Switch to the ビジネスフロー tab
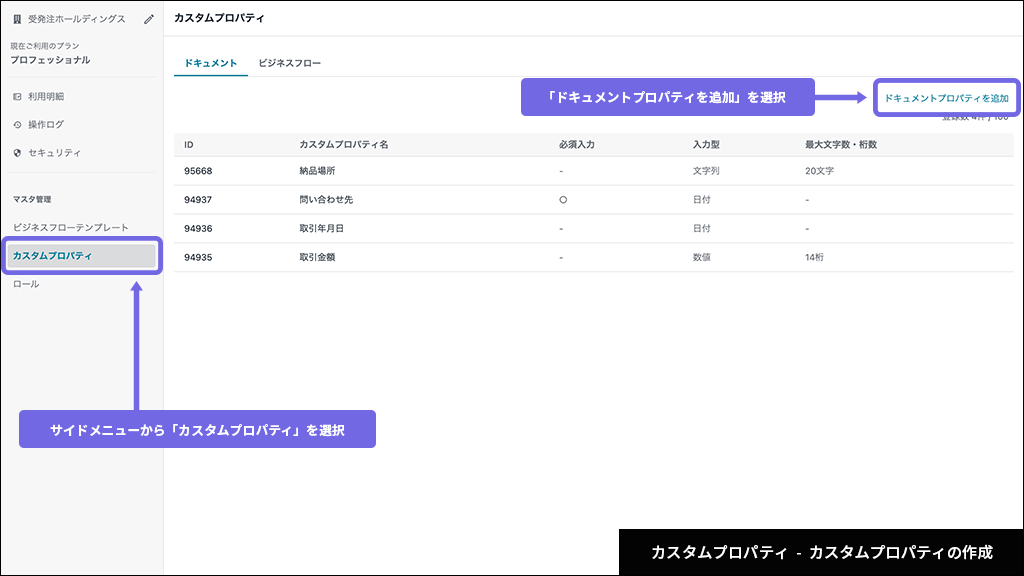 (x=289, y=63)
